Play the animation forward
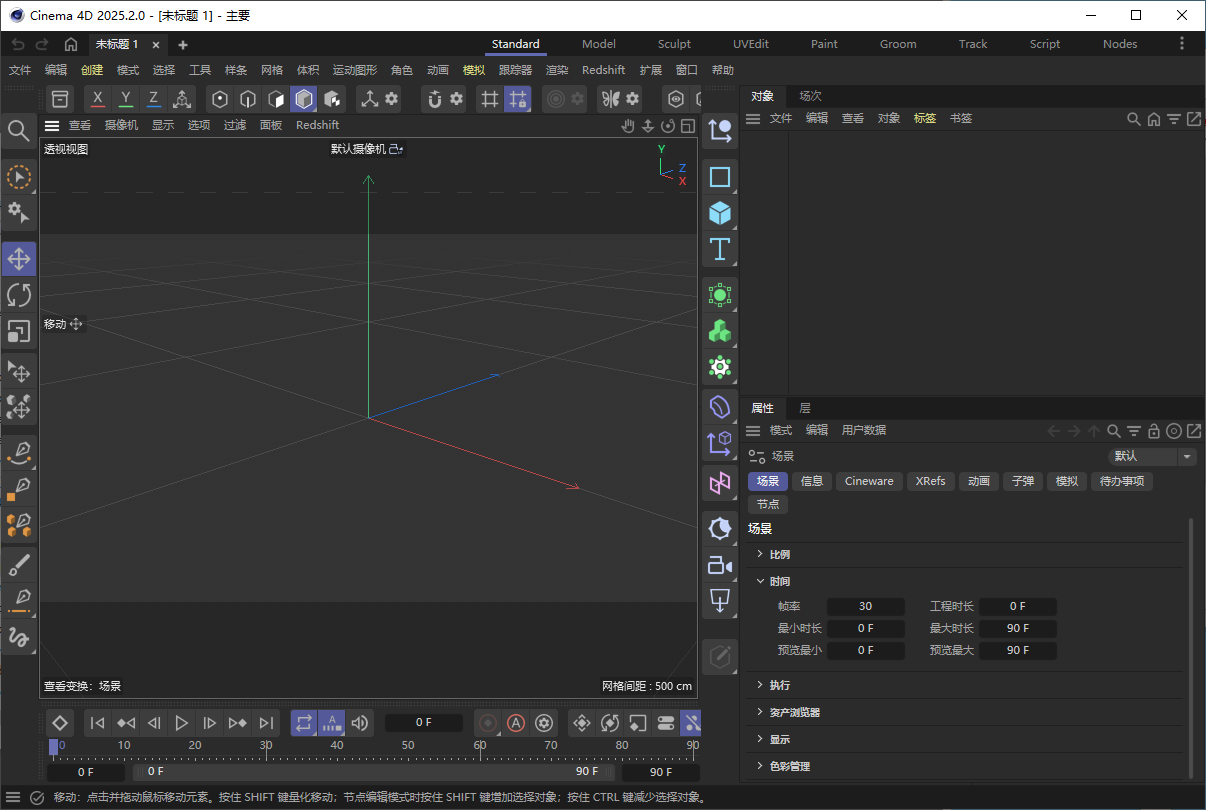 181,722
